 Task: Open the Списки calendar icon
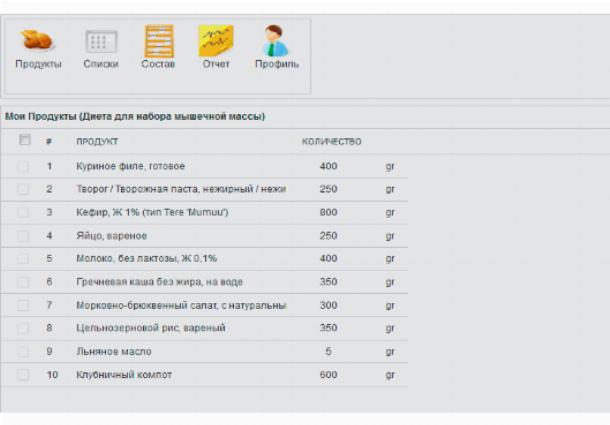[x=101, y=41]
